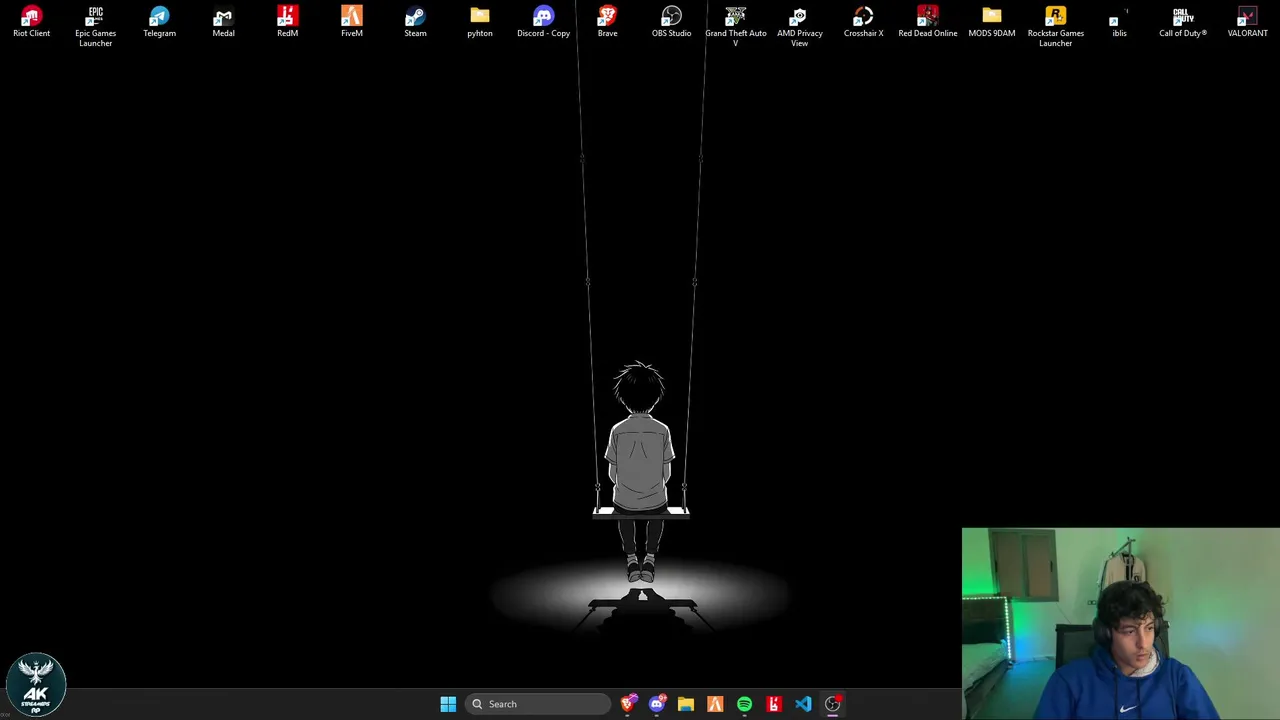1280x720 pixels.
Task: Open RedM from the taskbar
Action: [773, 704]
